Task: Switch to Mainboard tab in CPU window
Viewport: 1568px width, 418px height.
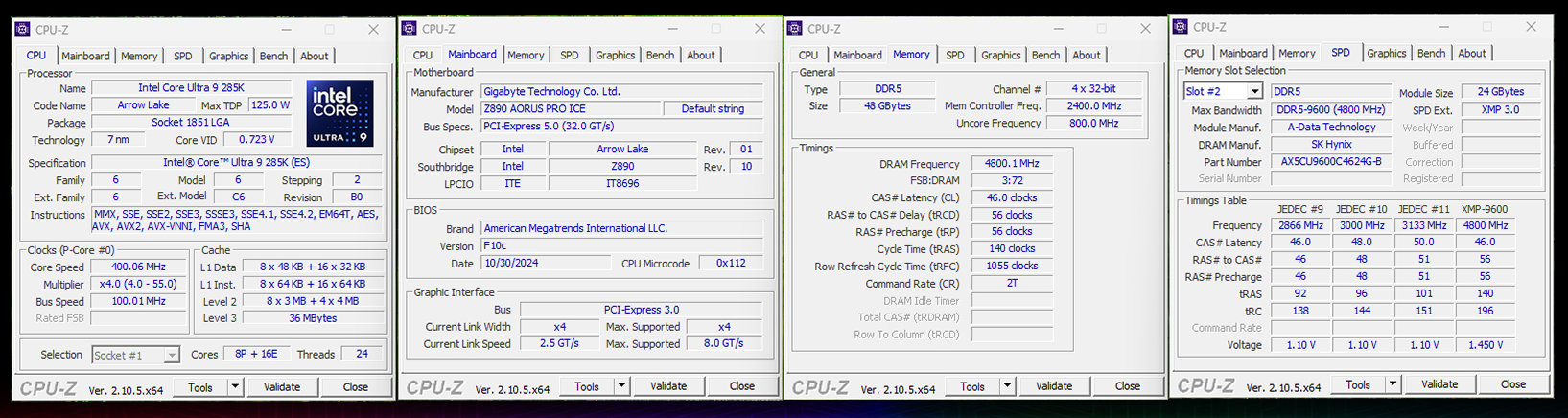Action: [x=85, y=56]
